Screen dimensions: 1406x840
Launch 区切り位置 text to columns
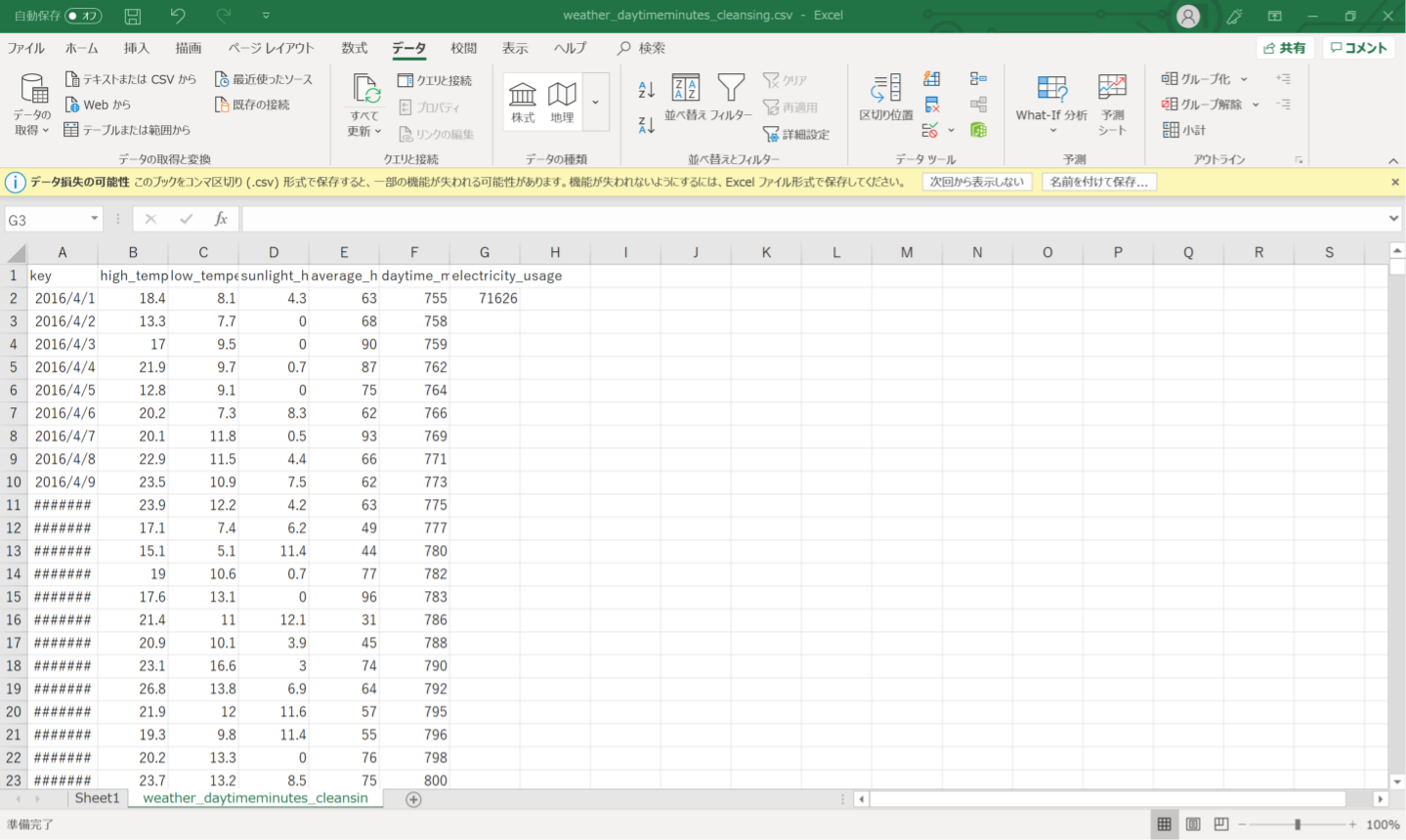coord(886,98)
